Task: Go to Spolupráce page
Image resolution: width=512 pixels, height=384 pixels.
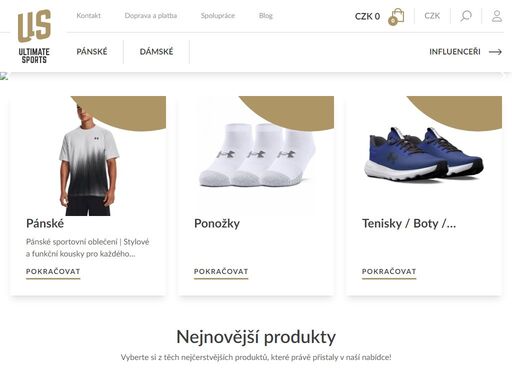Action: tap(218, 15)
